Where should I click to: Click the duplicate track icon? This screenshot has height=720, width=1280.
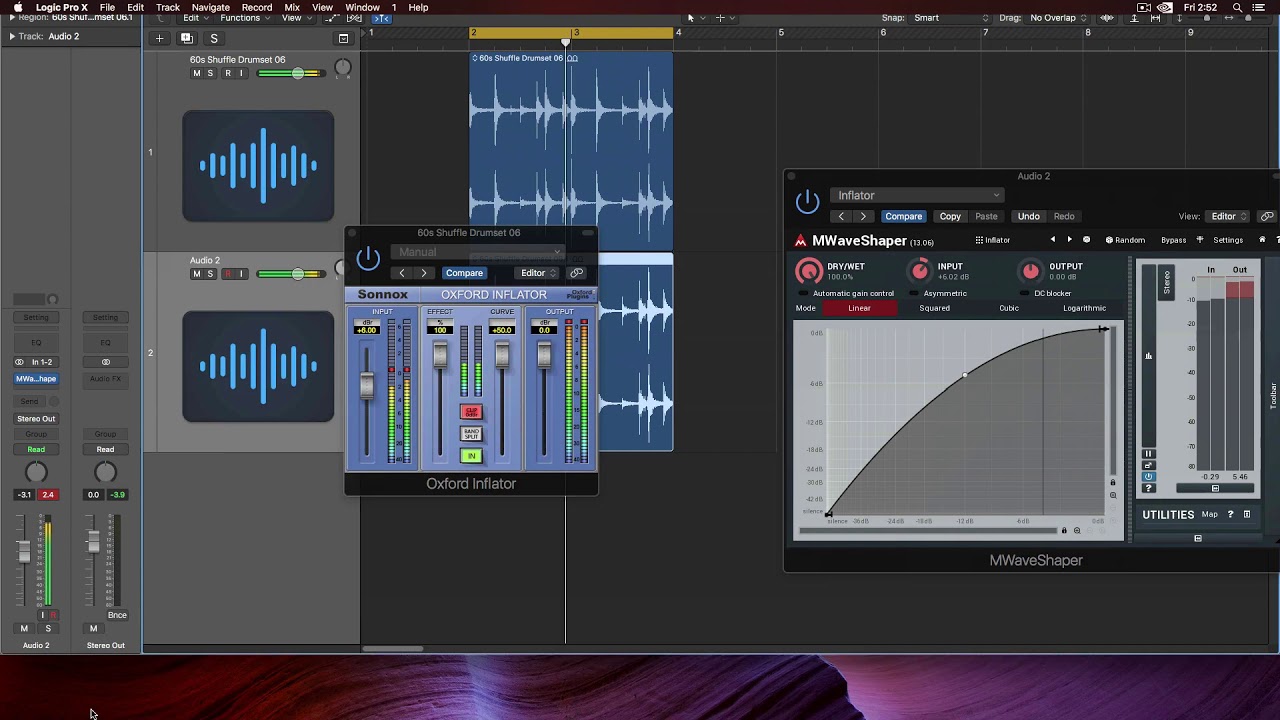click(x=186, y=39)
